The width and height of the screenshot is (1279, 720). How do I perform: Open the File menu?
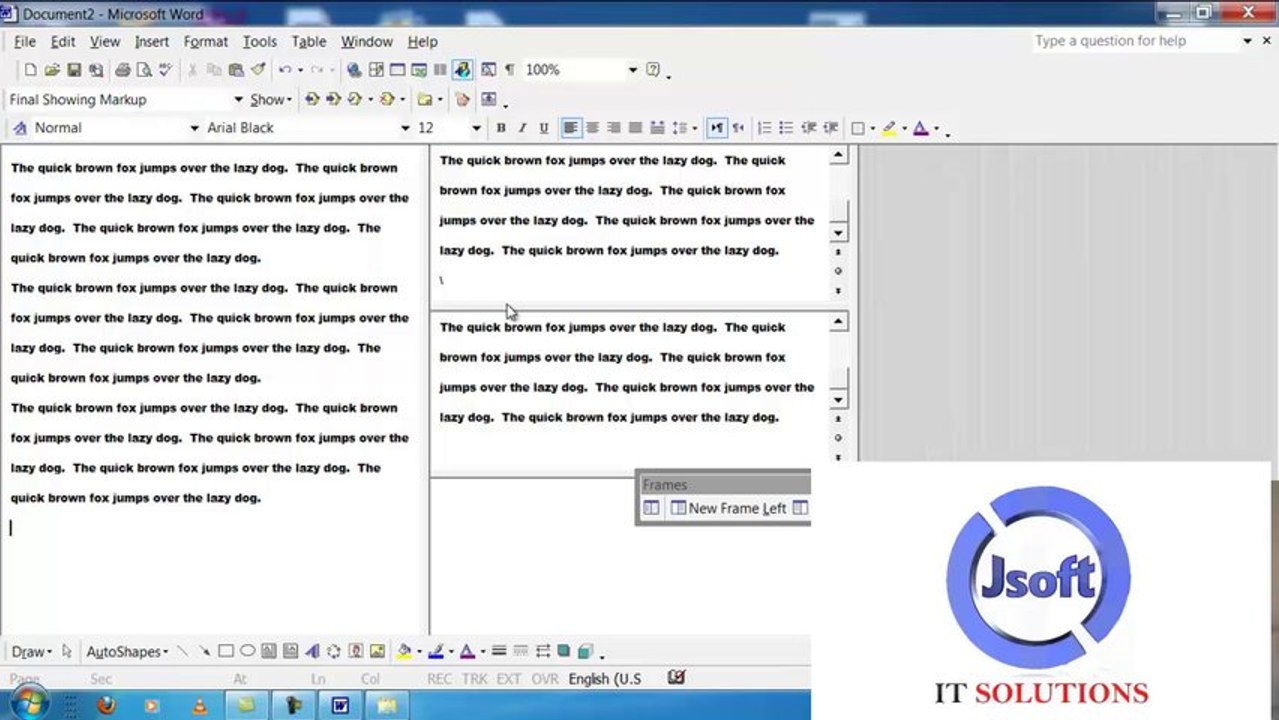[x=25, y=41]
